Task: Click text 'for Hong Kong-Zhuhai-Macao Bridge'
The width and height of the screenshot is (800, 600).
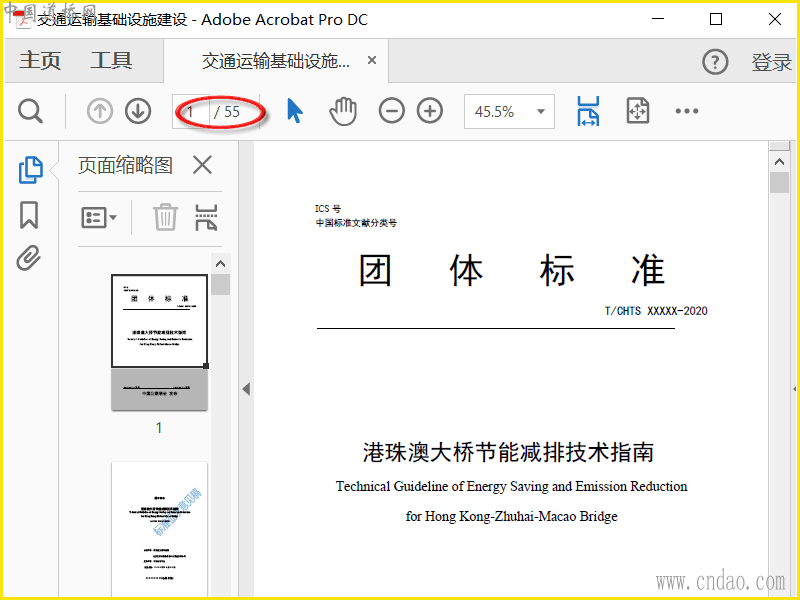Action: pos(511,516)
